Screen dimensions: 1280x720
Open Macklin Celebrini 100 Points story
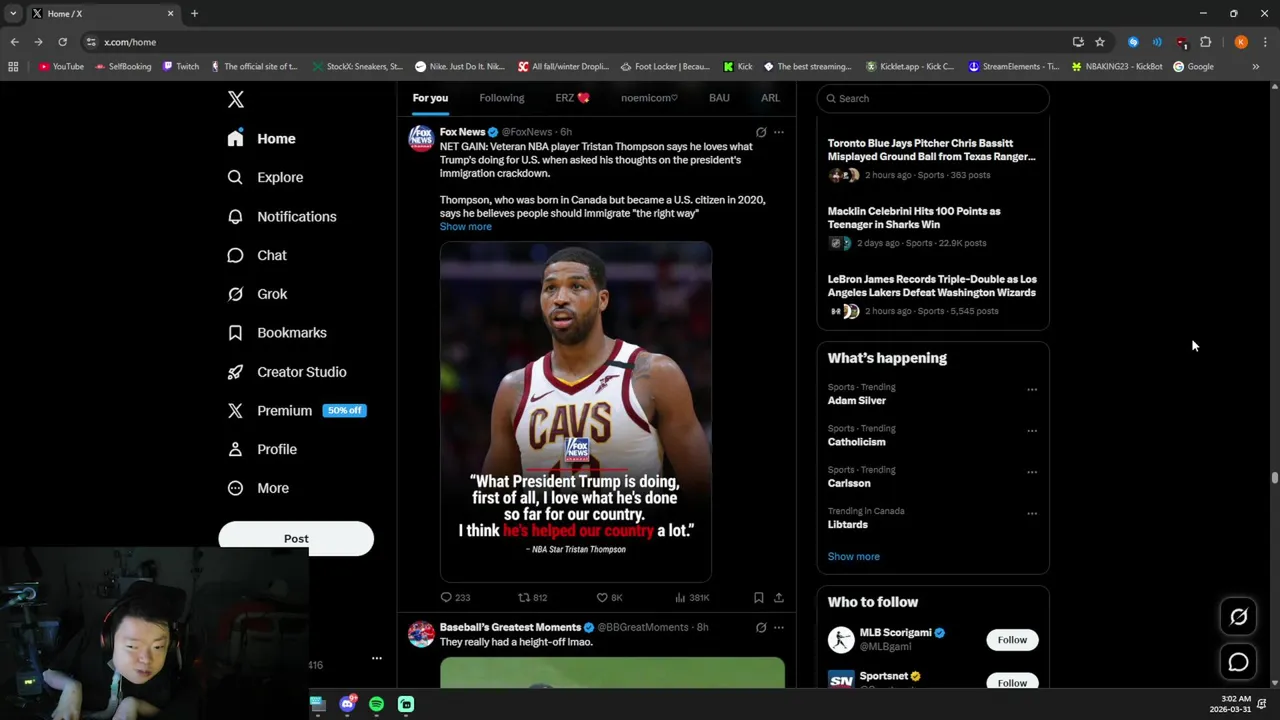(933, 227)
